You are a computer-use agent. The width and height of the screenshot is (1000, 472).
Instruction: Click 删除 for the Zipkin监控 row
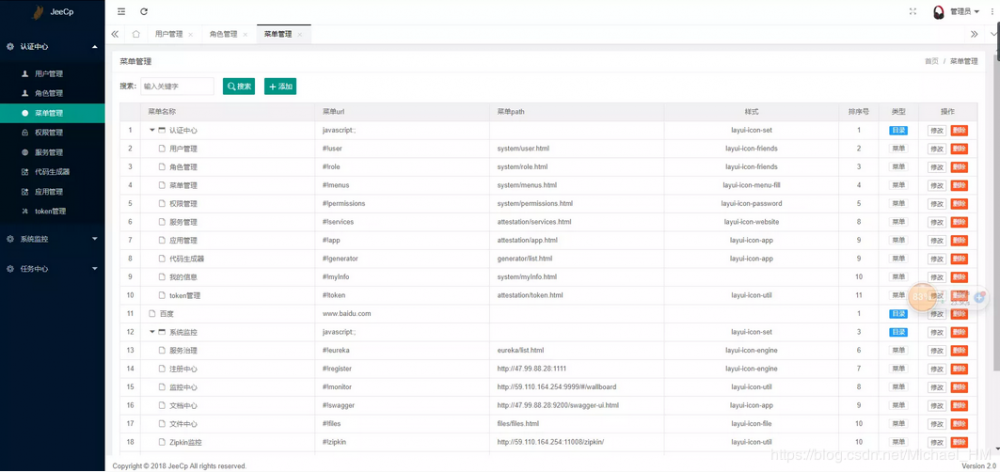(x=959, y=443)
